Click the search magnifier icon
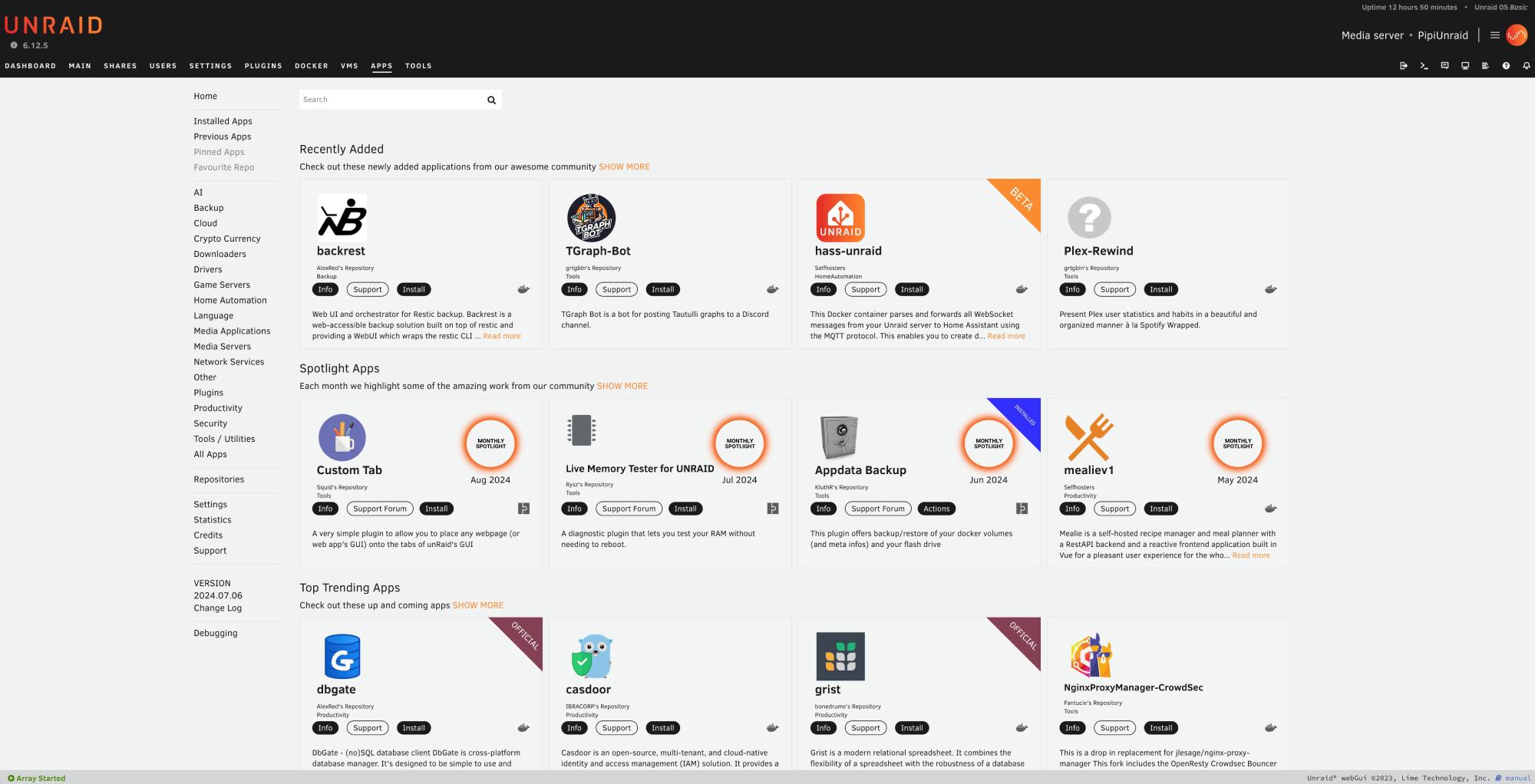This screenshot has width=1535, height=784. pos(491,100)
